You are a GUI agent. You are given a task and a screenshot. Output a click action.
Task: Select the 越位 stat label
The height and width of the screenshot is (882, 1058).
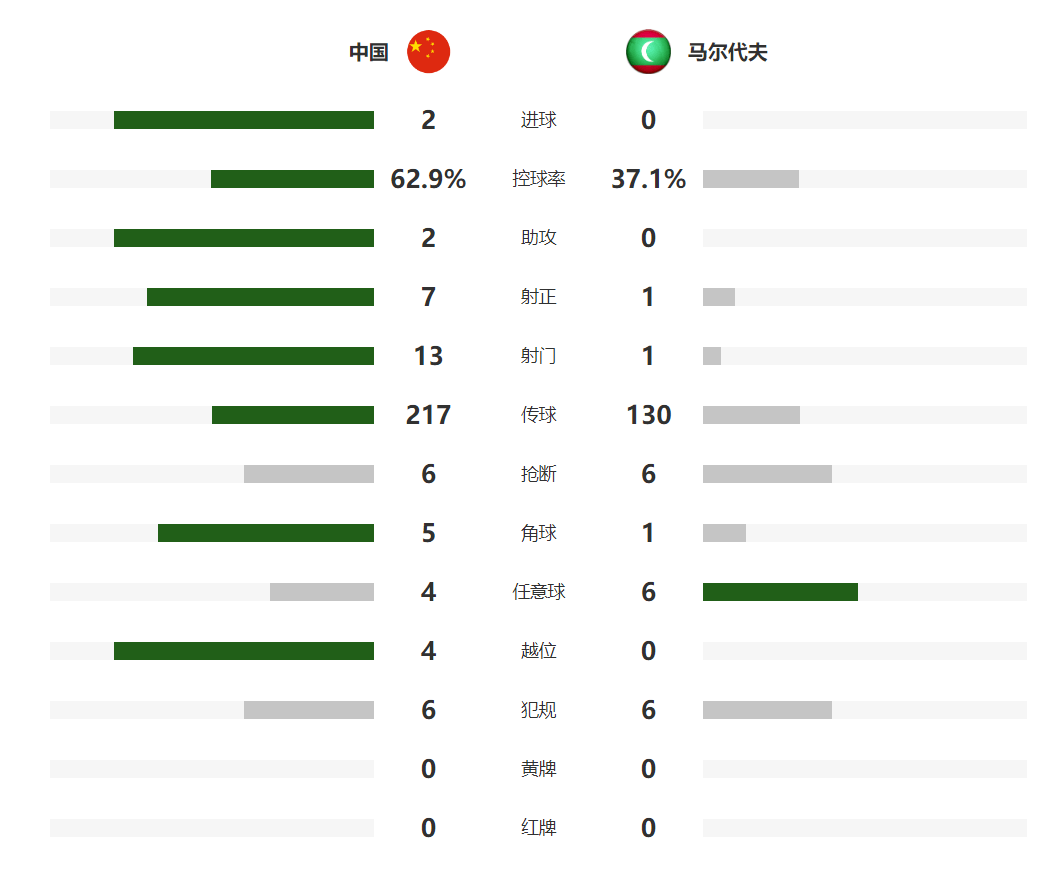538,651
